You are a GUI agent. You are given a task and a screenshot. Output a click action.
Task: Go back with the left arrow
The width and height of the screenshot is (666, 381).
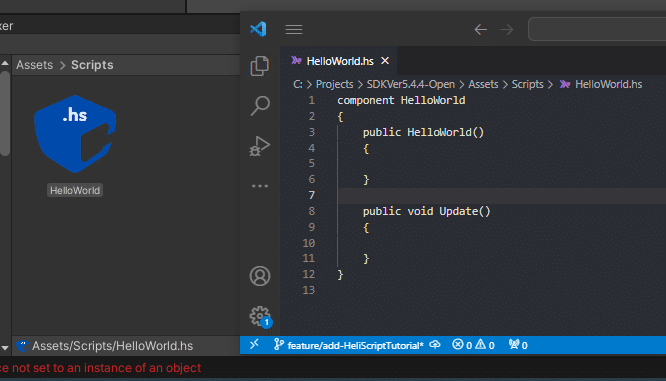(481, 29)
